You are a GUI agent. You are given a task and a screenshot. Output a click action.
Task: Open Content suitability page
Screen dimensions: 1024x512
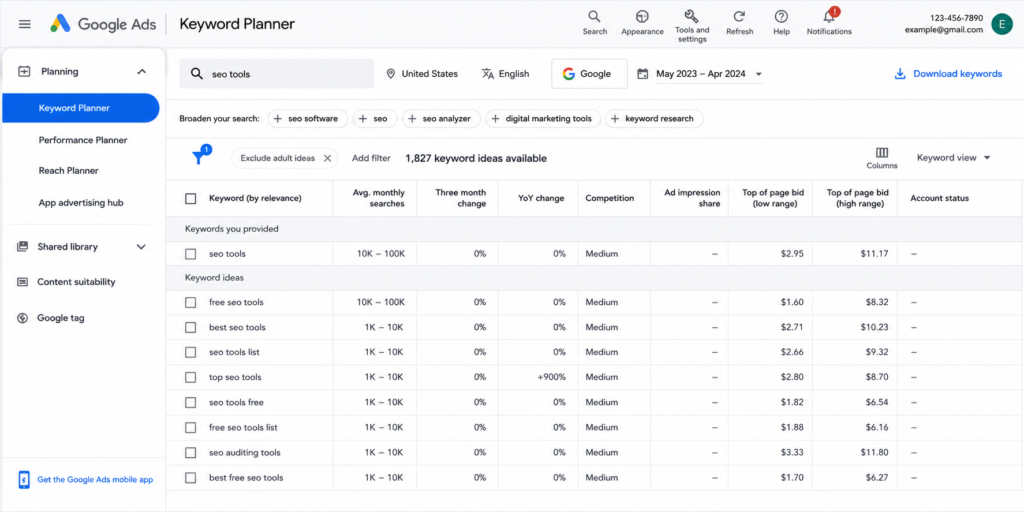pos(76,282)
